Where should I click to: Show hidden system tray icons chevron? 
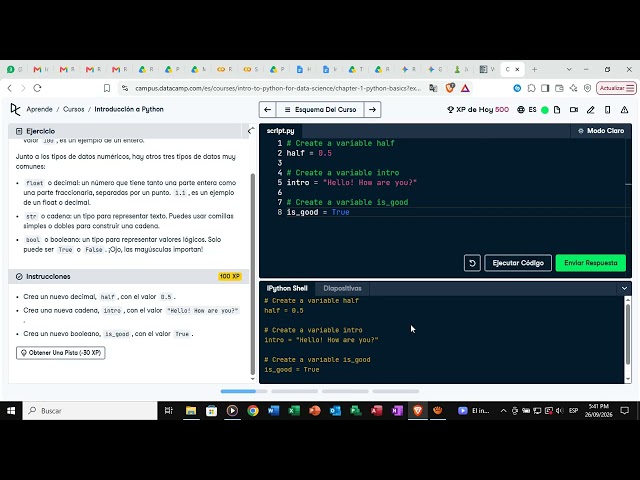tap(504, 411)
